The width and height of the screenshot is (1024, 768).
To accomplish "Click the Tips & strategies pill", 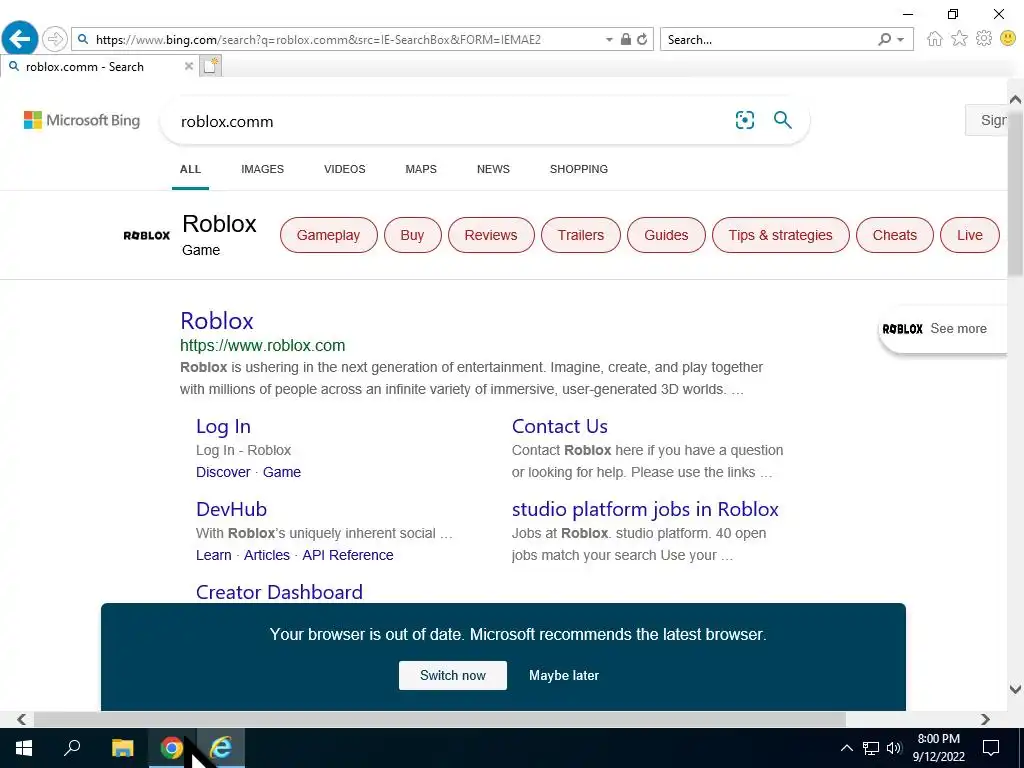I will [x=780, y=235].
